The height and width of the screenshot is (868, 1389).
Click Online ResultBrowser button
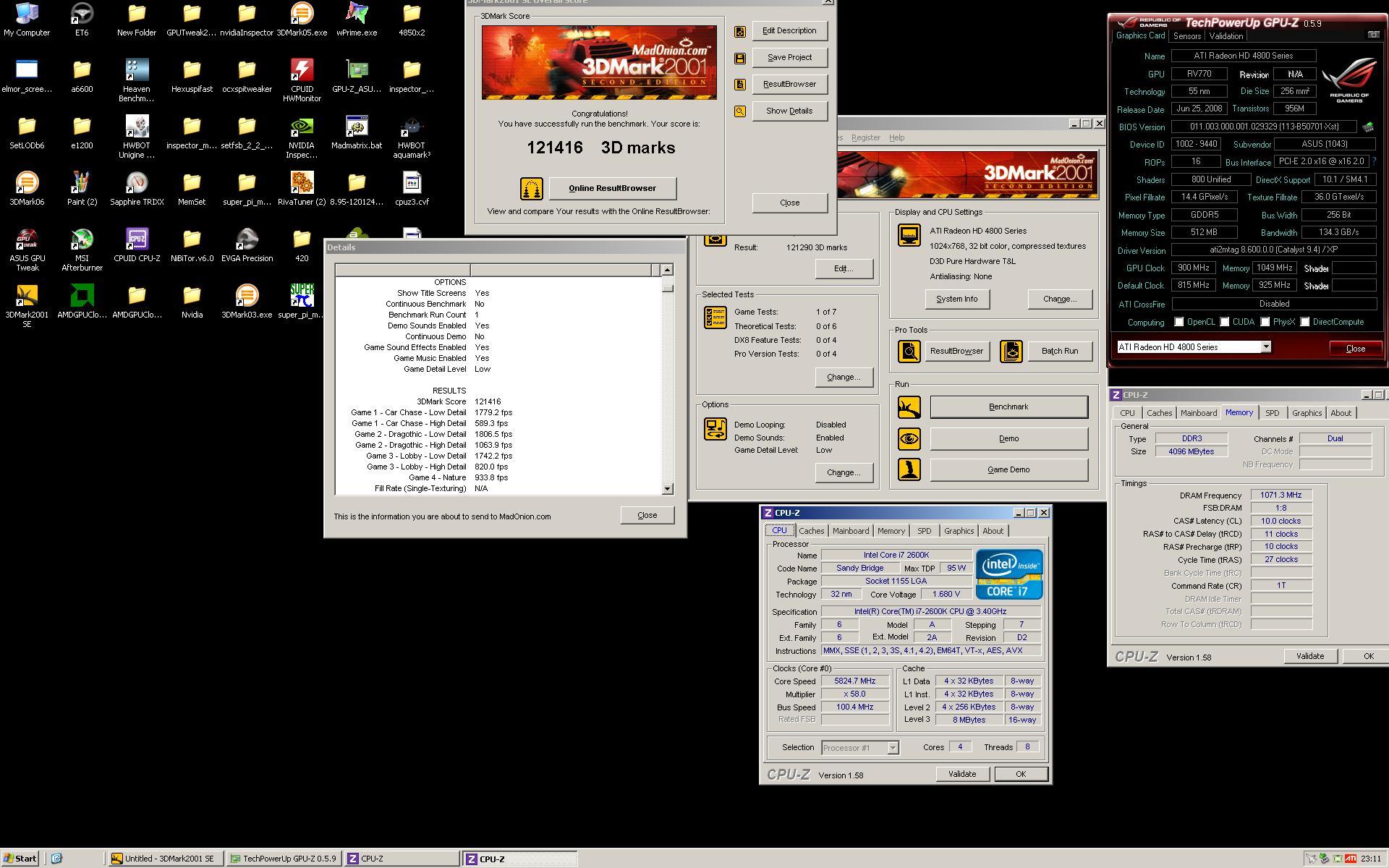pyautogui.click(x=612, y=188)
